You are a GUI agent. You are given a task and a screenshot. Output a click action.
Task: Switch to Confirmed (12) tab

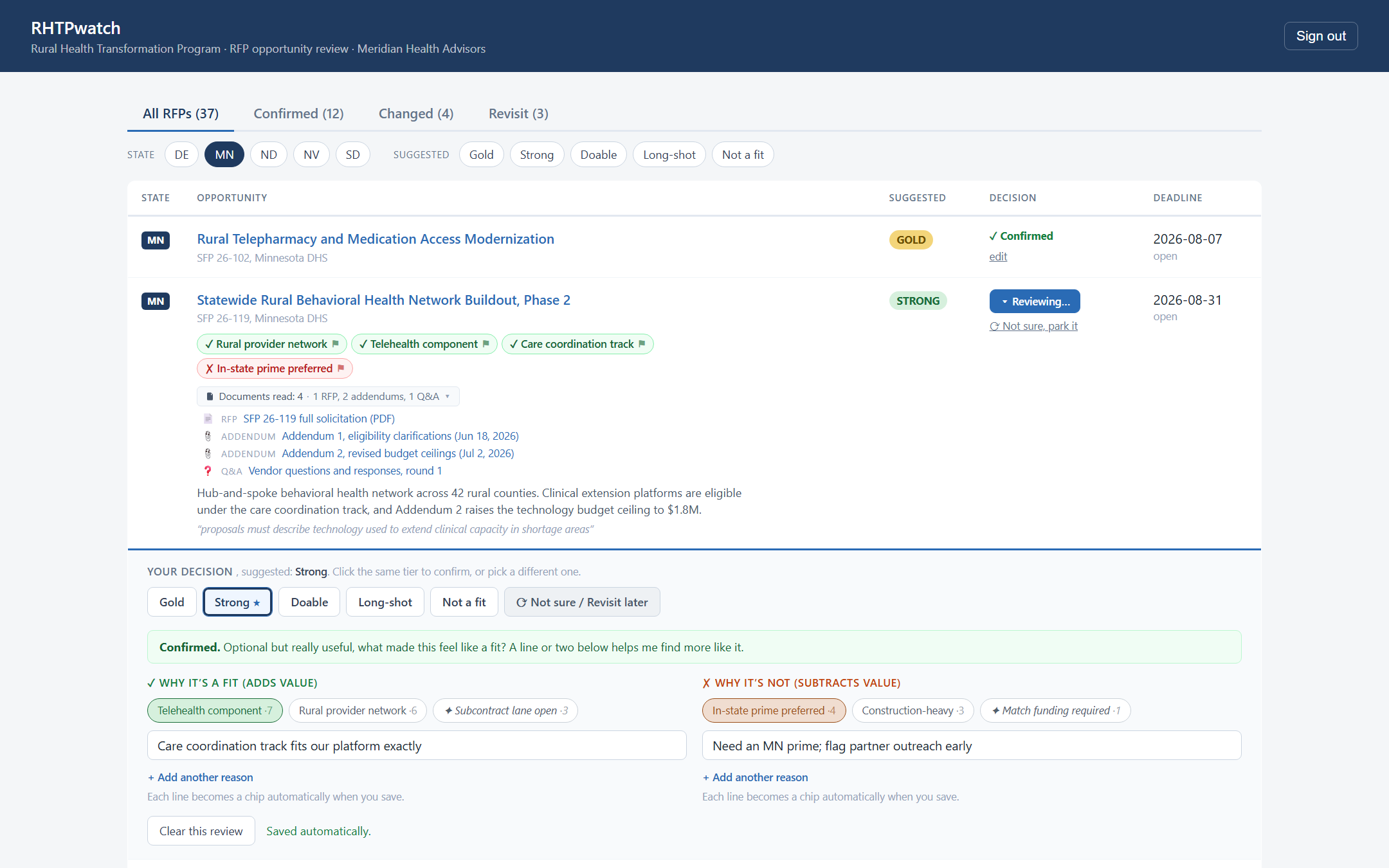298,114
